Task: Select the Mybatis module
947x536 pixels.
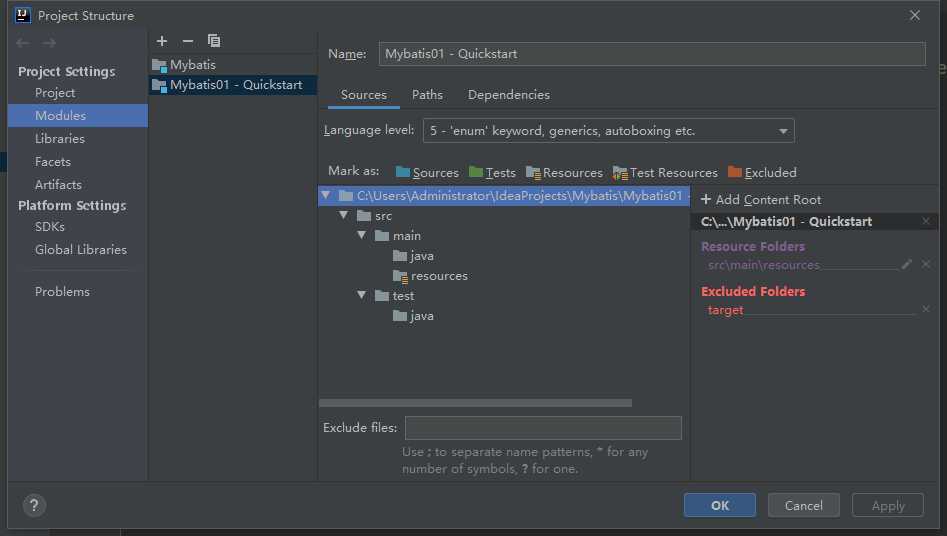Action: (233, 65)
